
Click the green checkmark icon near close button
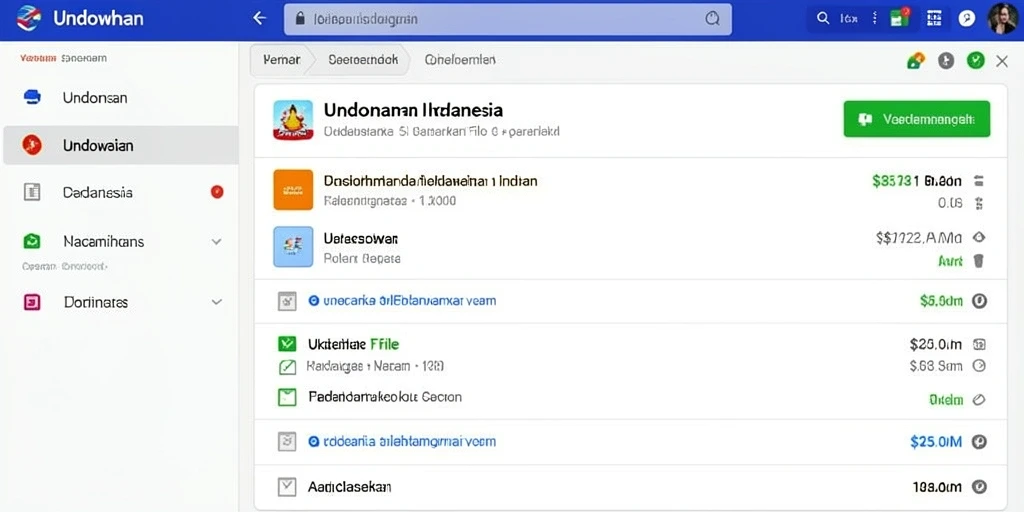point(975,61)
